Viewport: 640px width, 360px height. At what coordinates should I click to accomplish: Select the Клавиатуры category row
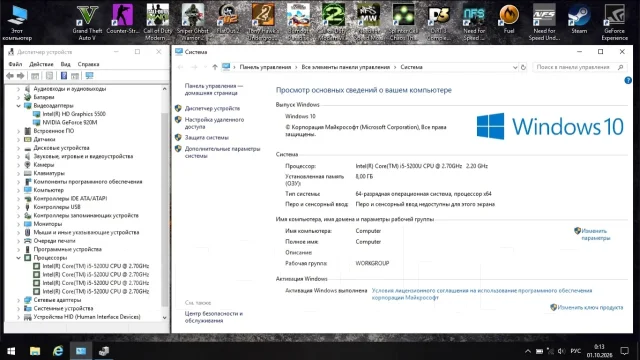point(49,173)
